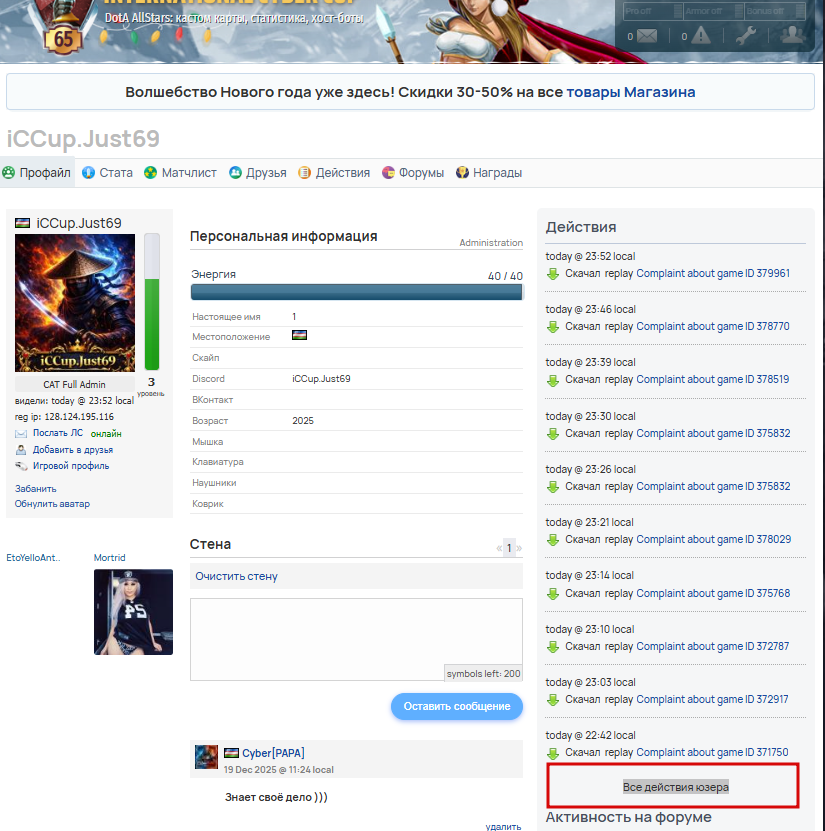Click удалить link under wall post

click(503, 826)
